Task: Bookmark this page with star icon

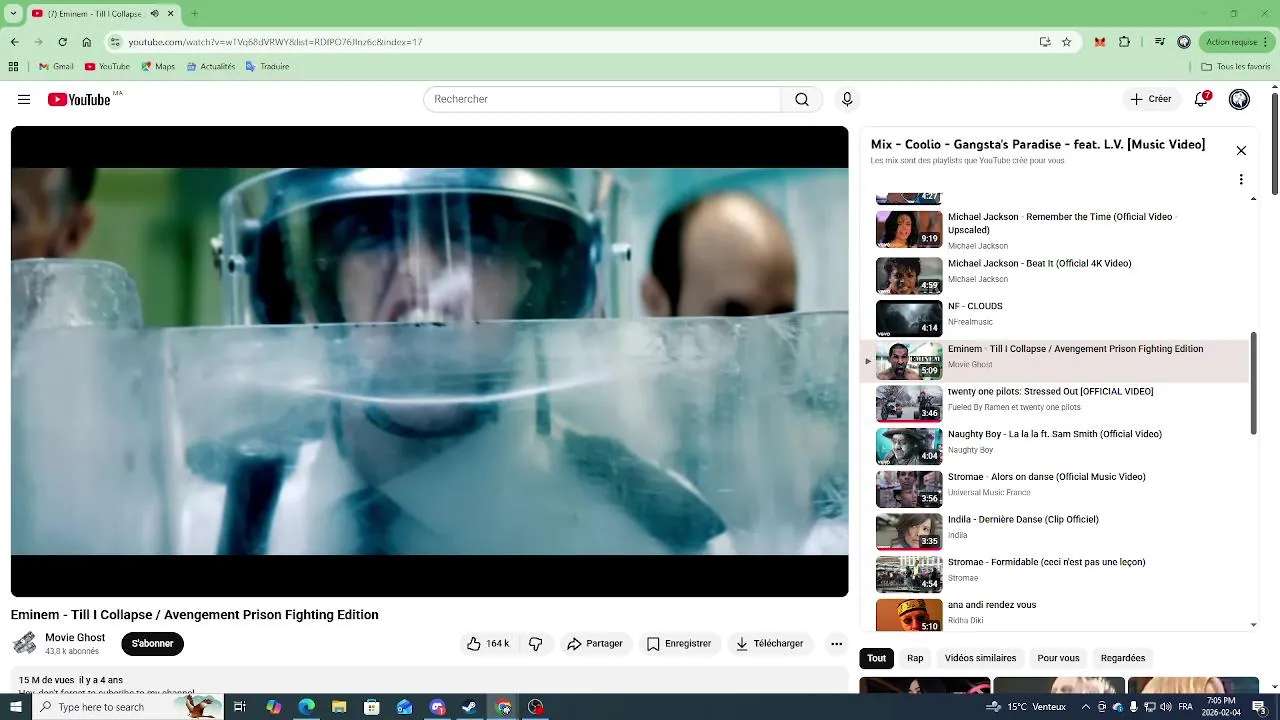Action: point(1067,42)
